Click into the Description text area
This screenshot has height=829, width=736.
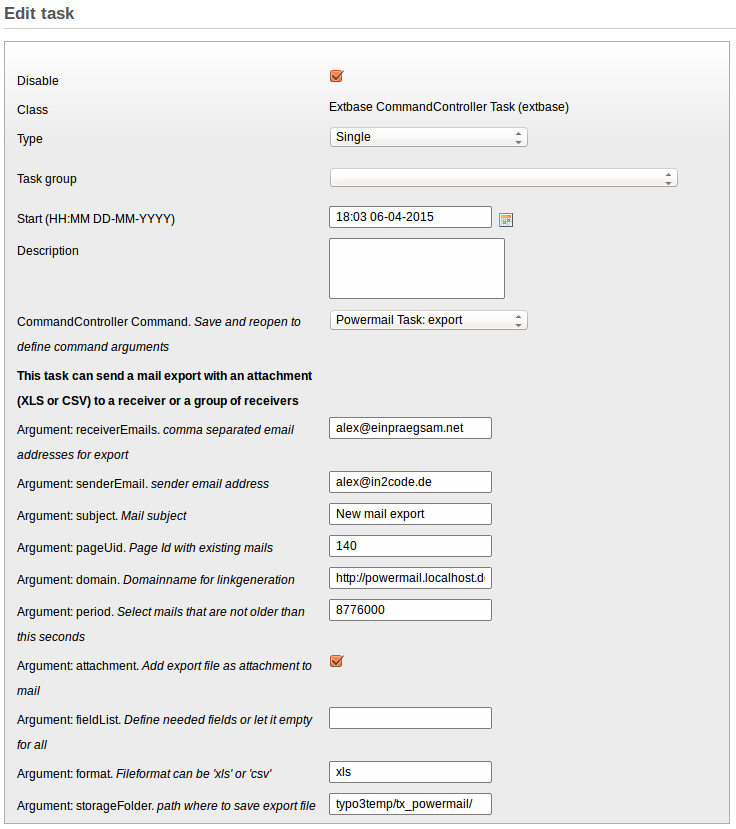416,268
